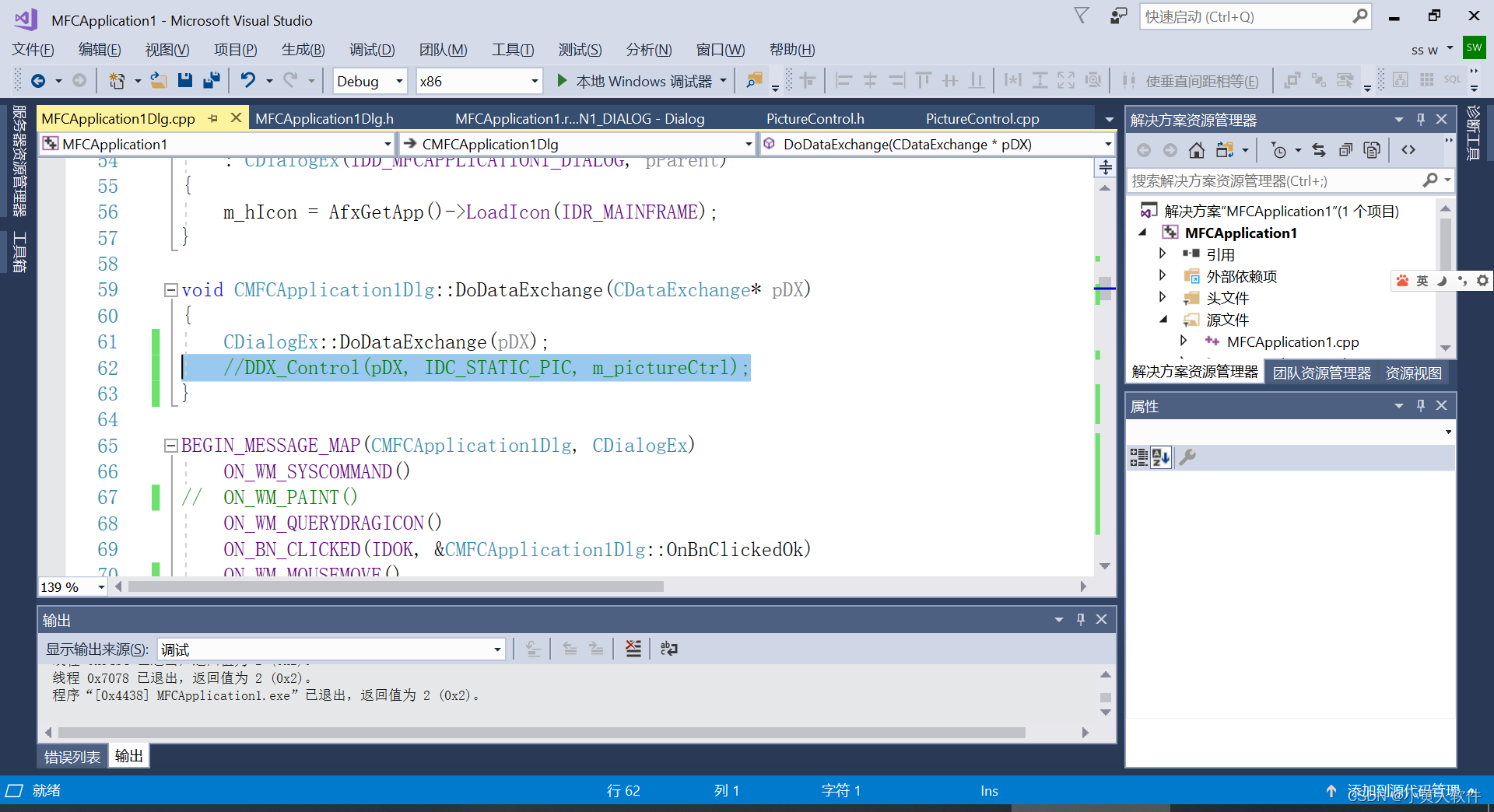This screenshot has width=1494, height=812.
Task: Collapse the BEGIN_MESSAGE_MAP block on line 65
Action: click(x=171, y=446)
